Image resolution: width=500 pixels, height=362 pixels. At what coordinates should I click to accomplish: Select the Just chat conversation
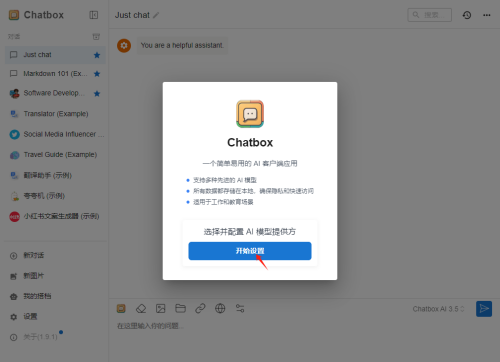55,55
